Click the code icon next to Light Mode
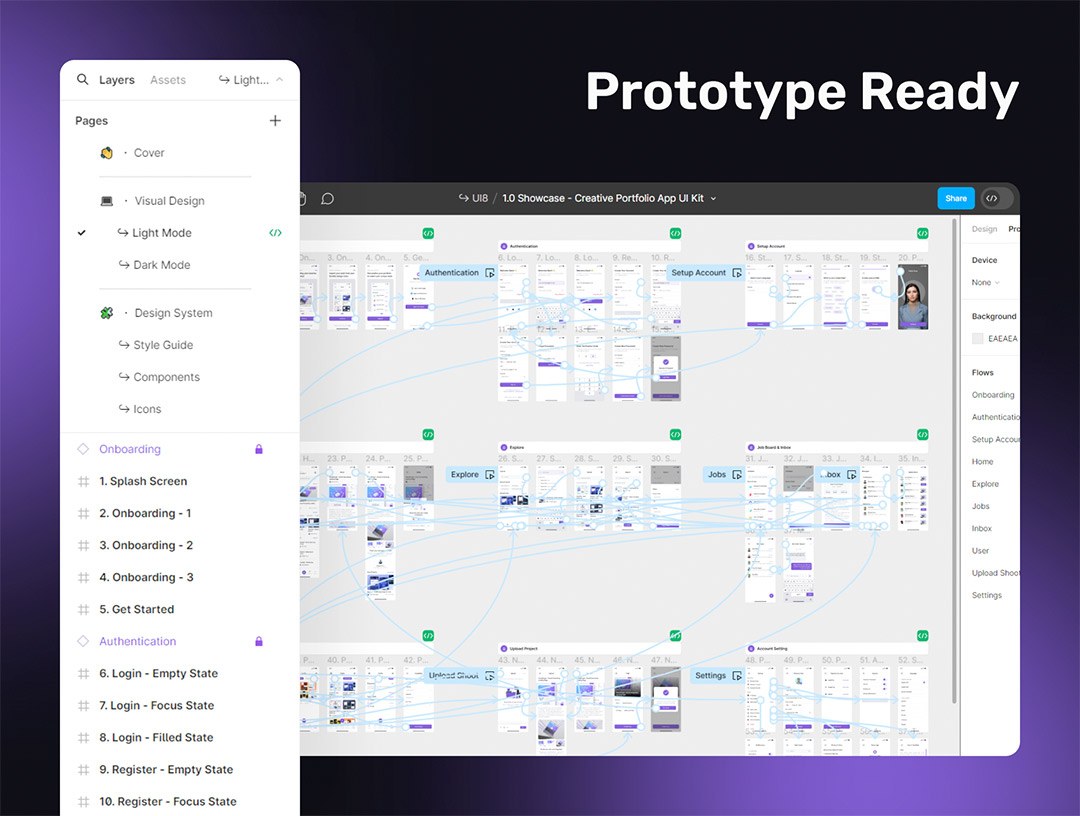Viewport: 1080px width, 816px height. [275, 233]
